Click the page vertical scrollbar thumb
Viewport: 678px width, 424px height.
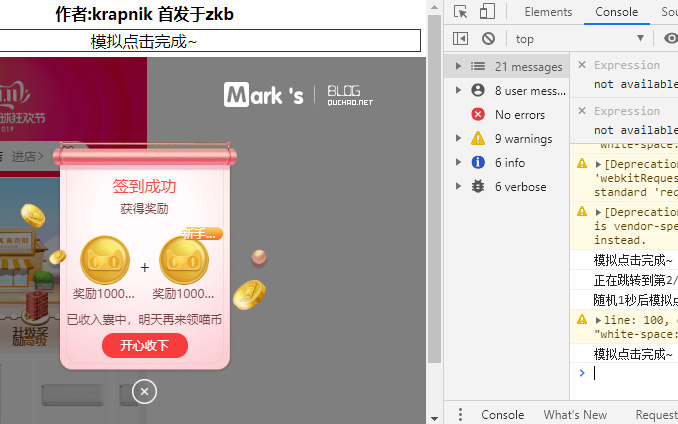coord(434,189)
